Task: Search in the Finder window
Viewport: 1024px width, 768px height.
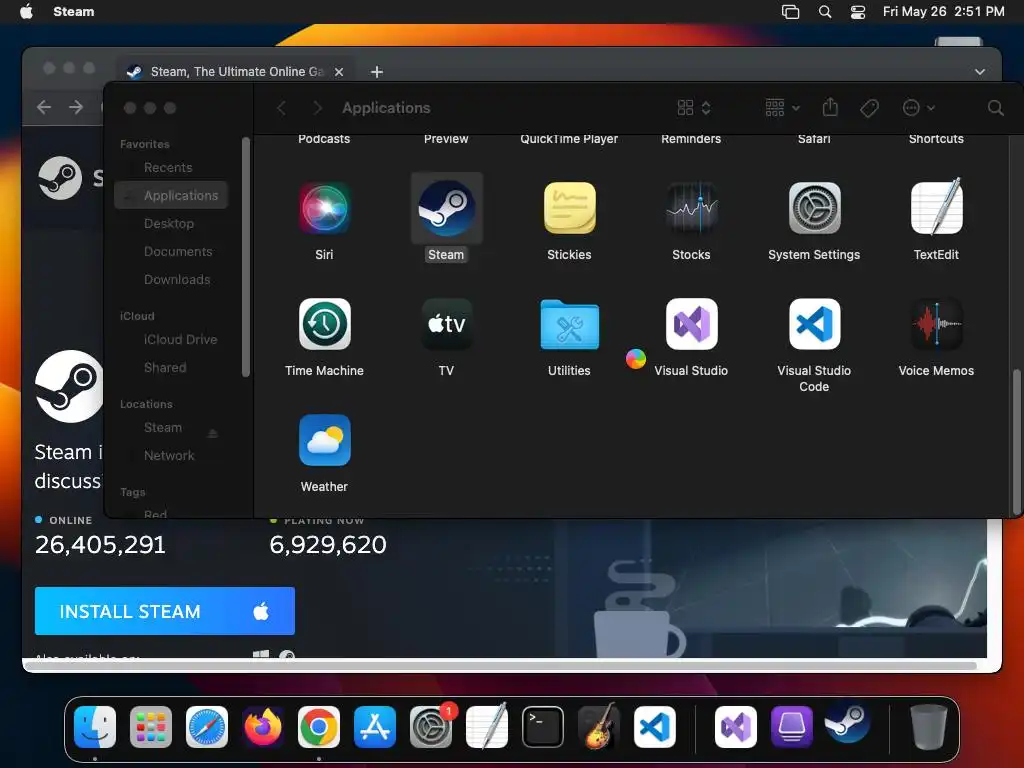Action: pyautogui.click(x=995, y=108)
